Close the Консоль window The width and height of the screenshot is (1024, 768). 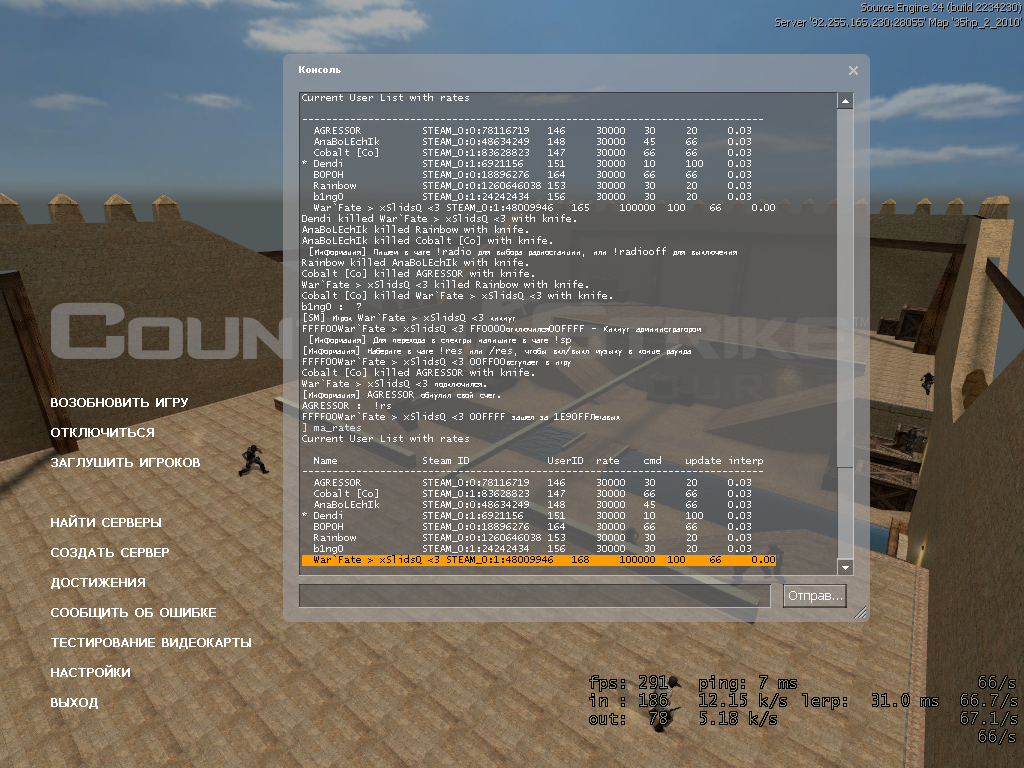tap(853, 71)
